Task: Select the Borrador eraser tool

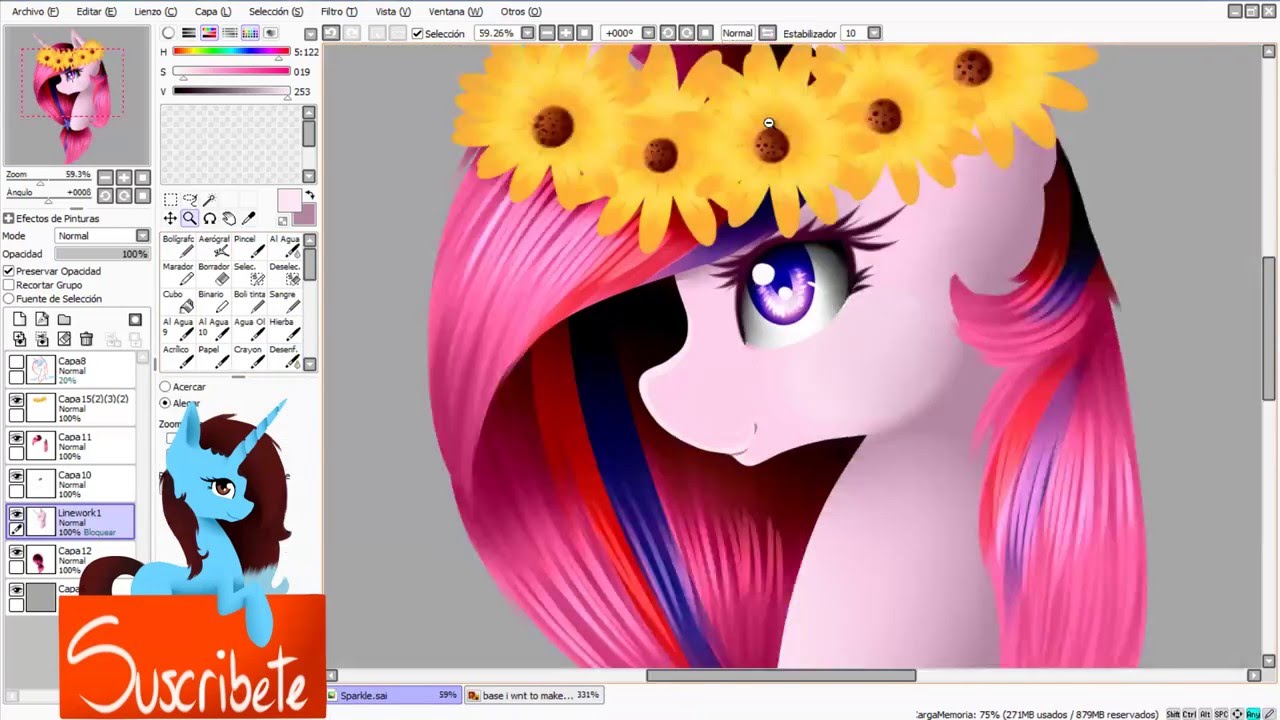Action: [213, 274]
